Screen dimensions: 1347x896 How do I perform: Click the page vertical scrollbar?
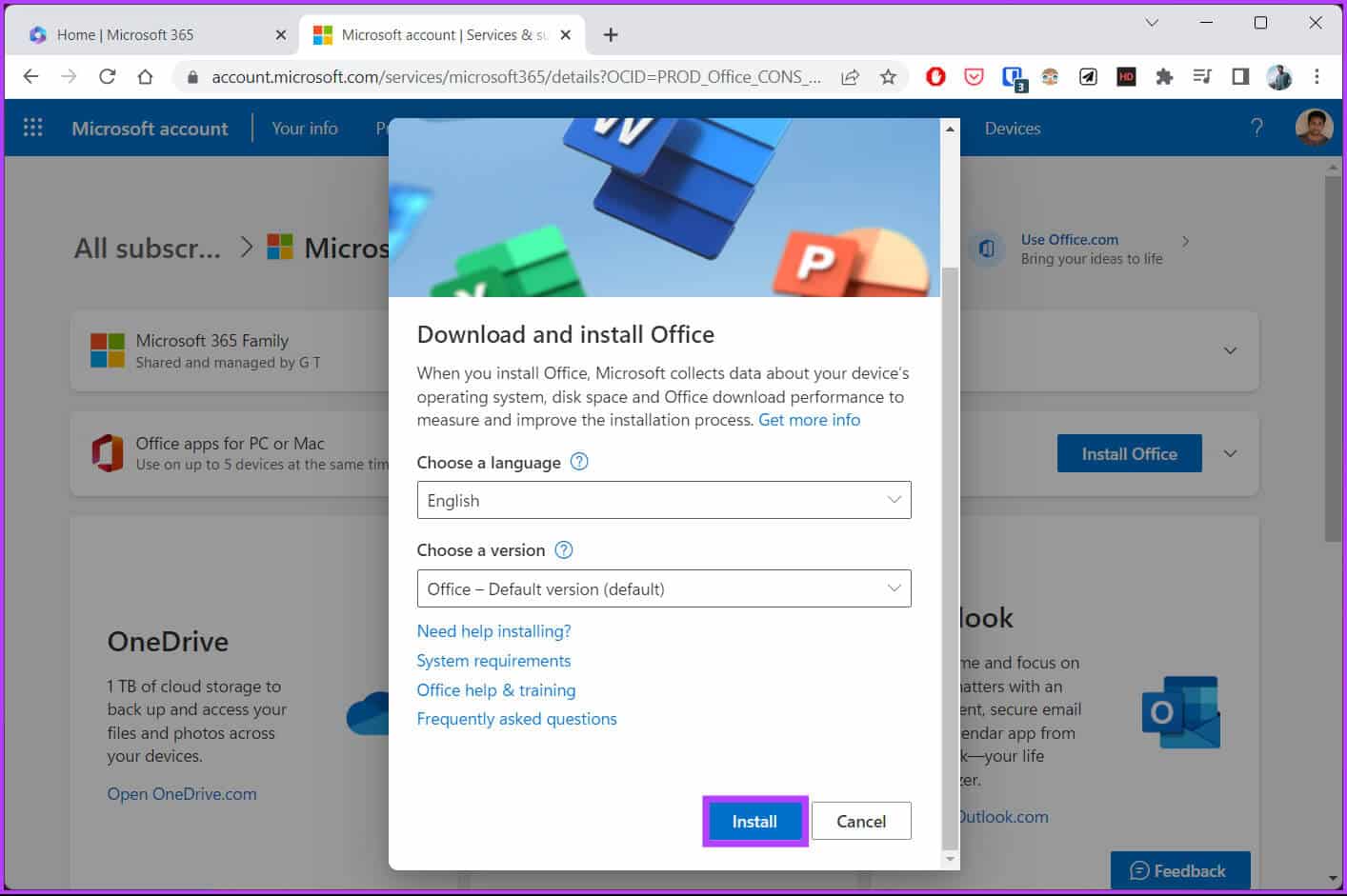tap(1333, 360)
